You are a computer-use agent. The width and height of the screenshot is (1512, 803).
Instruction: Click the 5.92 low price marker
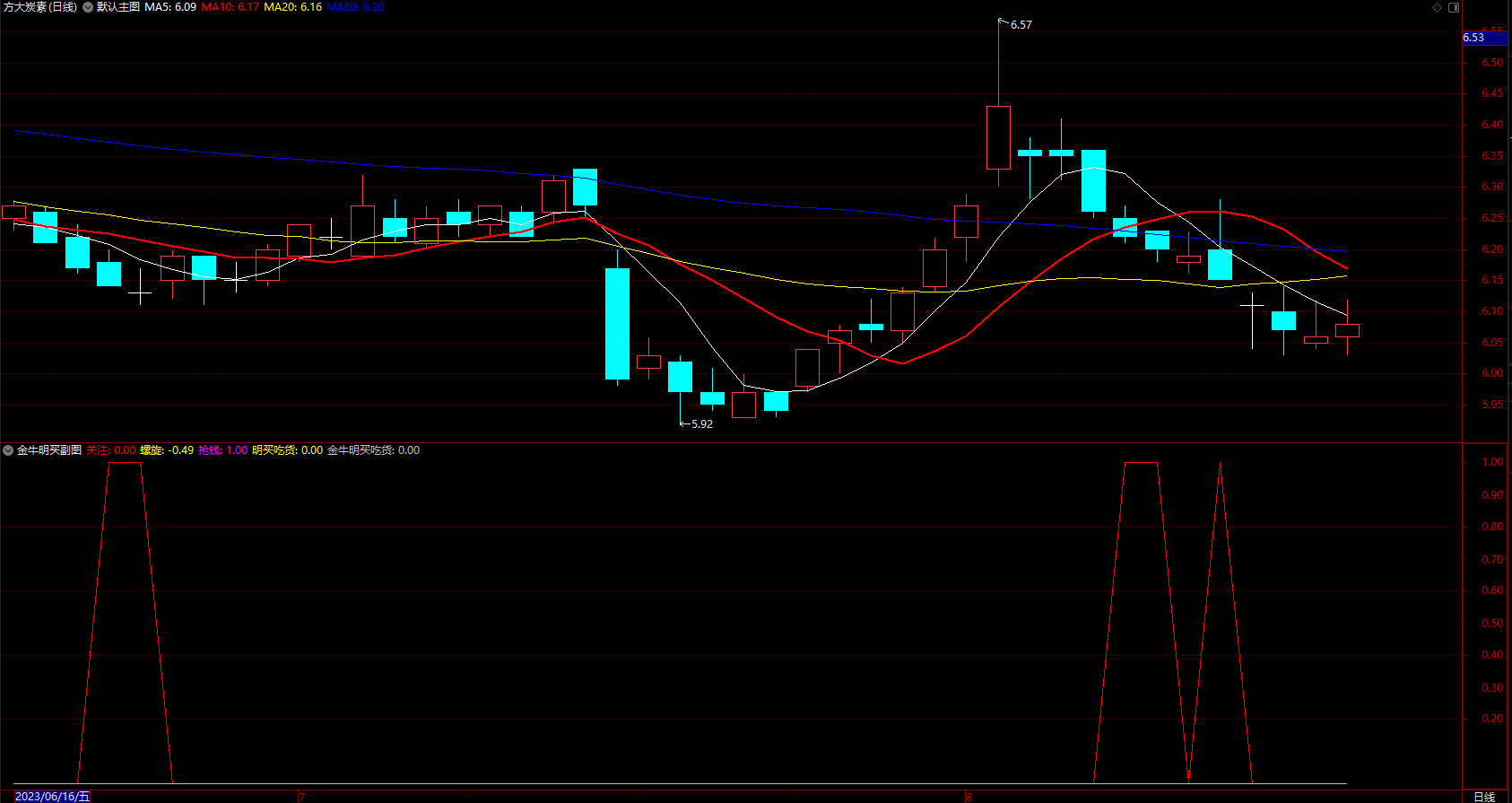pyautogui.click(x=701, y=424)
